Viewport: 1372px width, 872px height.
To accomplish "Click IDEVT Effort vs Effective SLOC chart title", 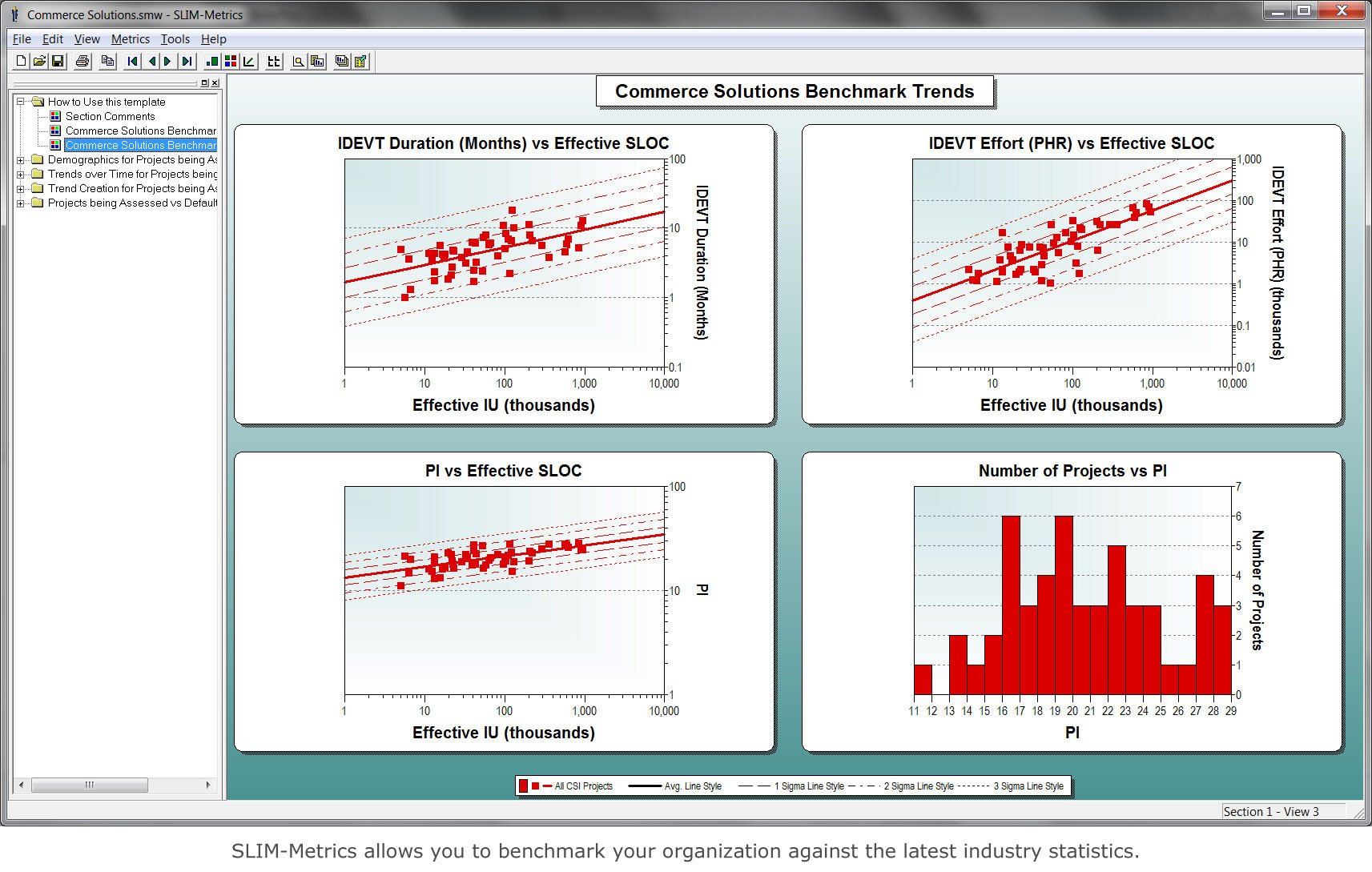I will tap(1072, 143).
